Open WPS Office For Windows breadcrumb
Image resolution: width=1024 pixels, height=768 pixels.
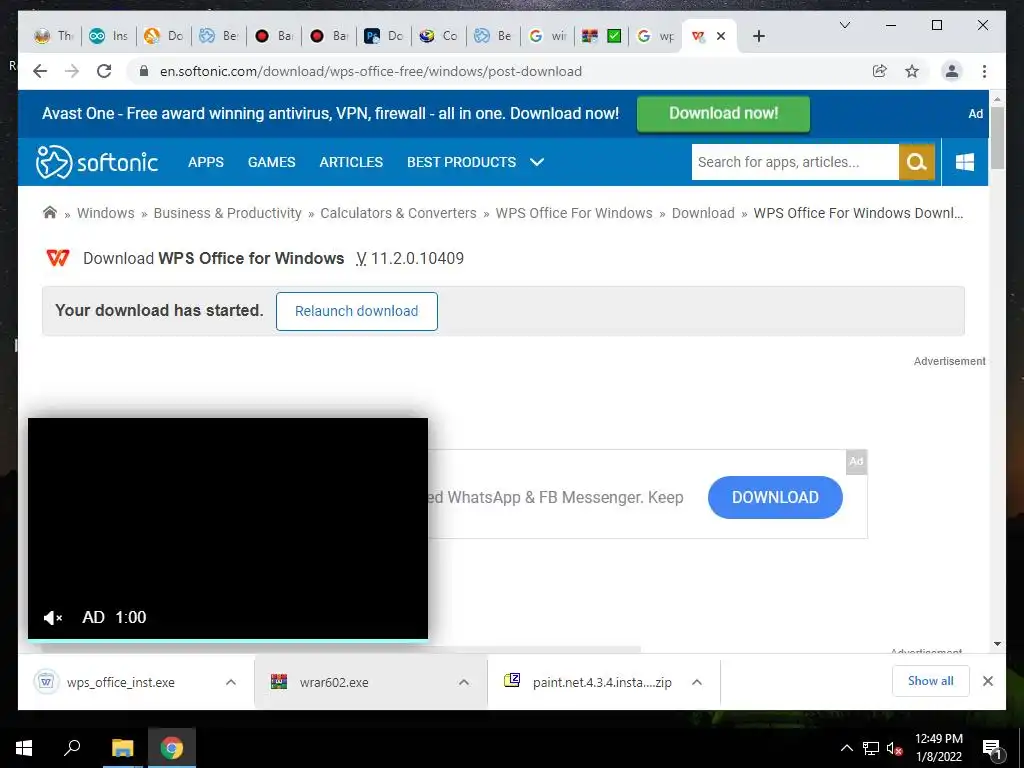tap(574, 213)
